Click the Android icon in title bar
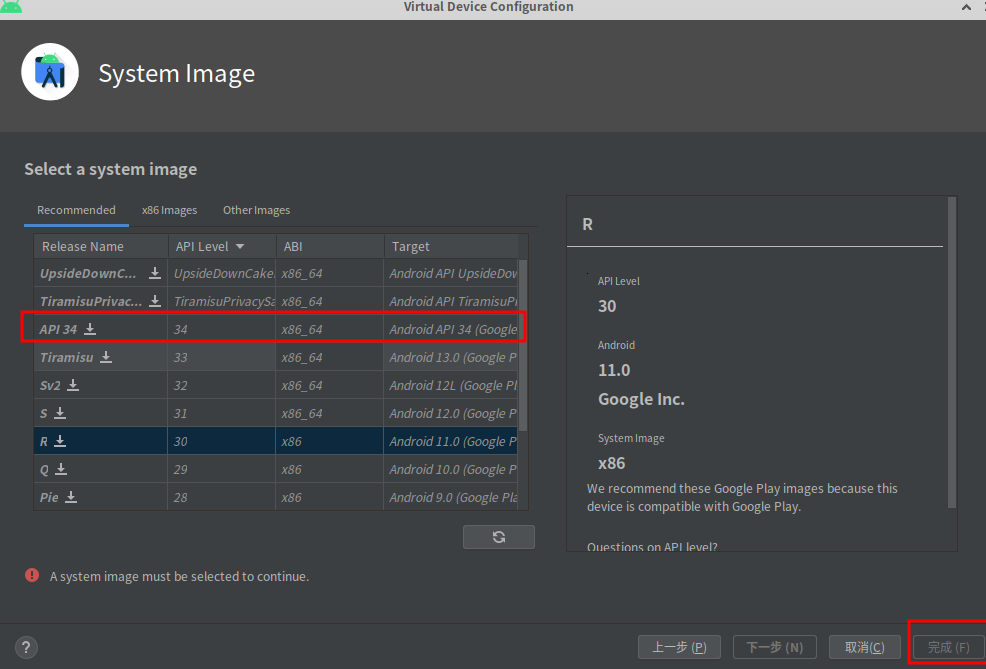The image size is (986, 669). pos(11,7)
